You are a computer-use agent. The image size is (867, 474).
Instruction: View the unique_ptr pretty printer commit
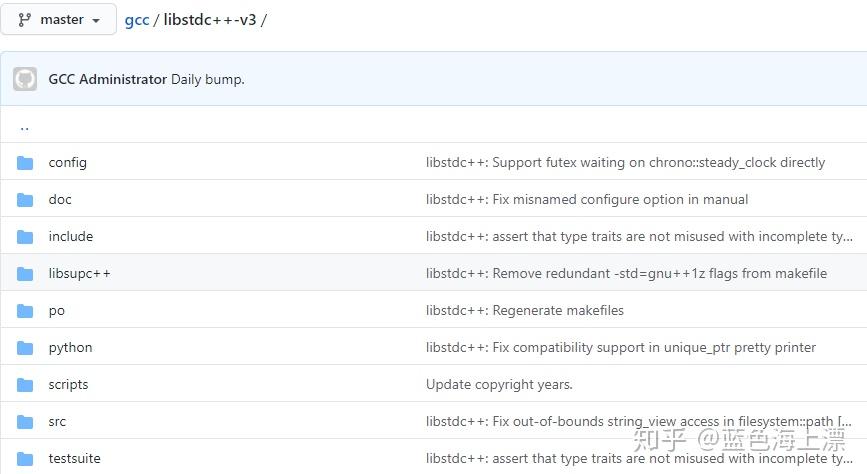621,347
